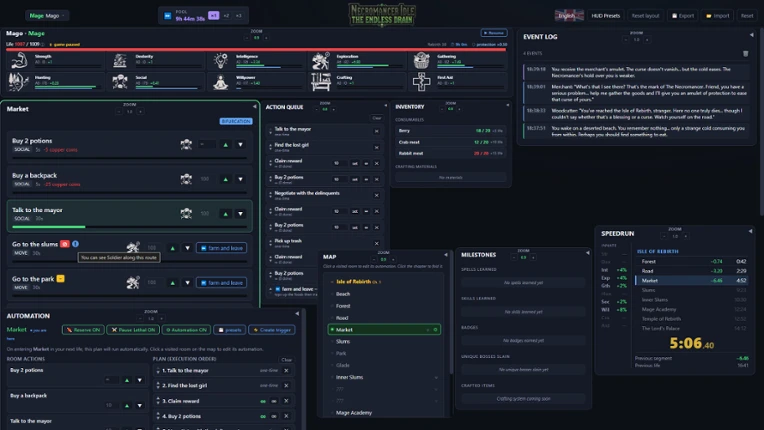Viewport: 764px width, 430px height.
Task: Expand Inner Slums in the map list
Action: [x=436, y=377]
